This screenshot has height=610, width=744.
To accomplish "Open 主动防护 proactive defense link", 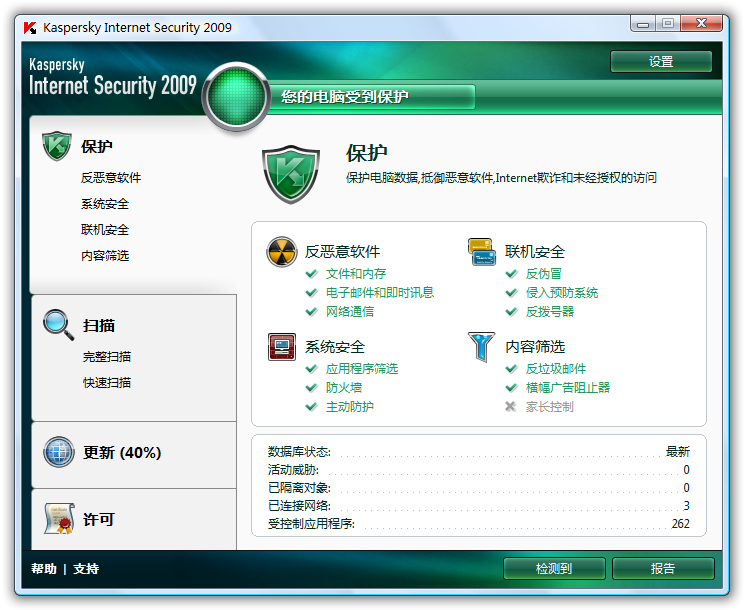I will coord(350,407).
